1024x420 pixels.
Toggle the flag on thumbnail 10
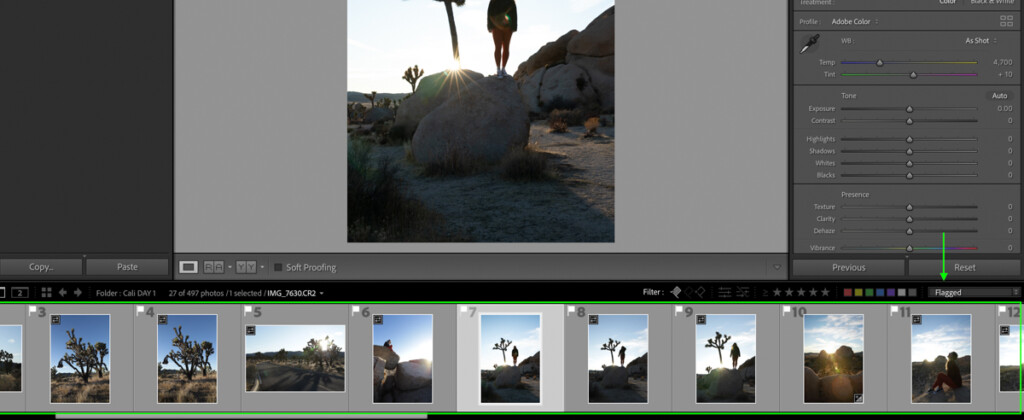787,310
